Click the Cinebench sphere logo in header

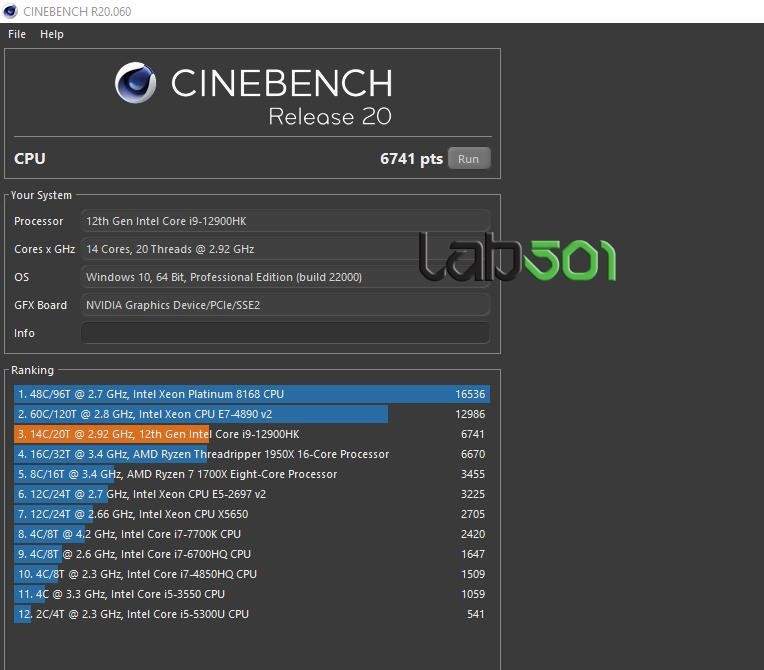135,83
